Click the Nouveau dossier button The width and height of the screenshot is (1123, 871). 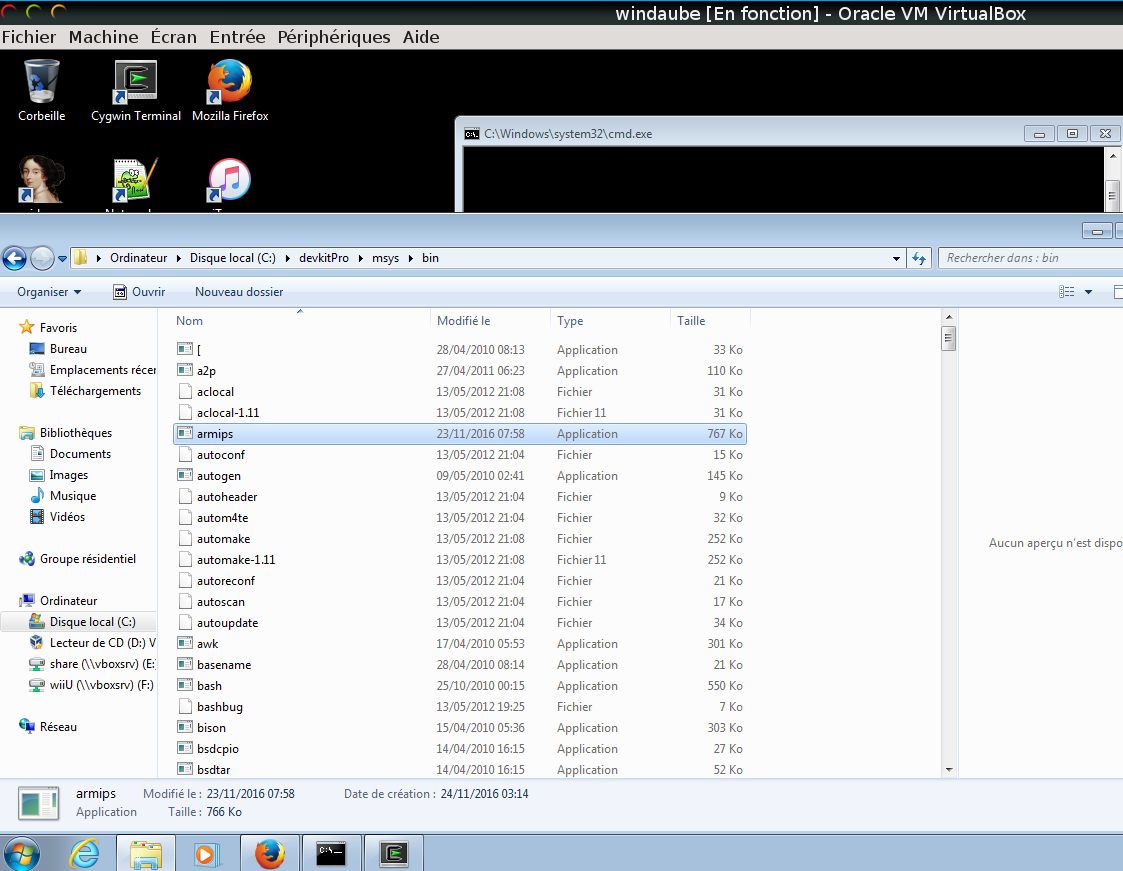(x=239, y=292)
